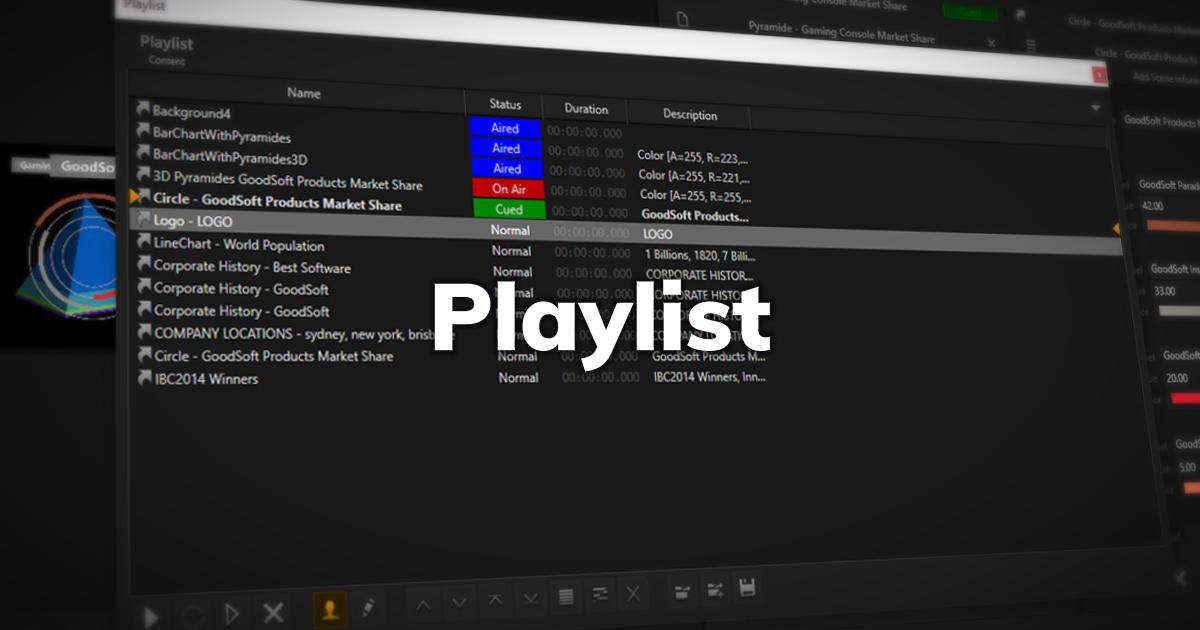Click the 33.00 value field in right panel
This screenshot has height=630, width=1200.
pos(1165,291)
